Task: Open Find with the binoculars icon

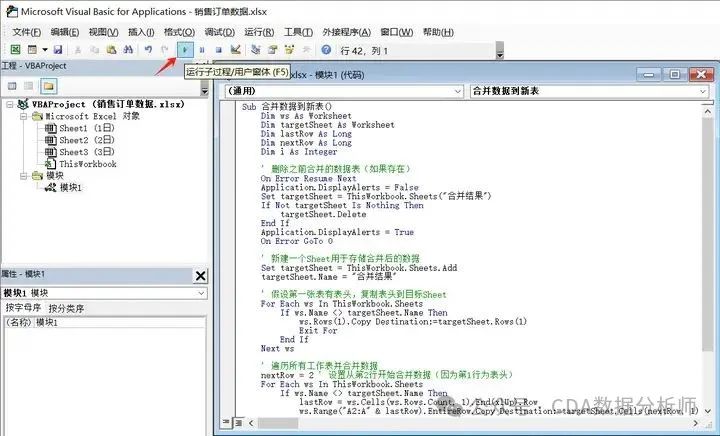Action: (128, 50)
